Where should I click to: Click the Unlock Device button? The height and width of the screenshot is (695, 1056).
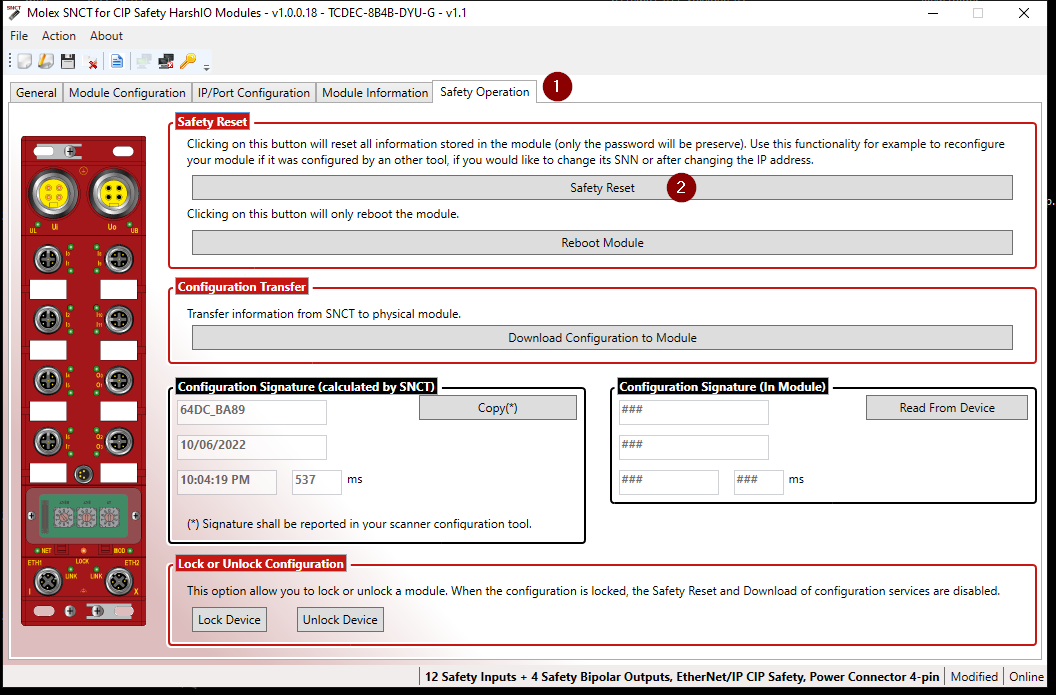point(340,620)
